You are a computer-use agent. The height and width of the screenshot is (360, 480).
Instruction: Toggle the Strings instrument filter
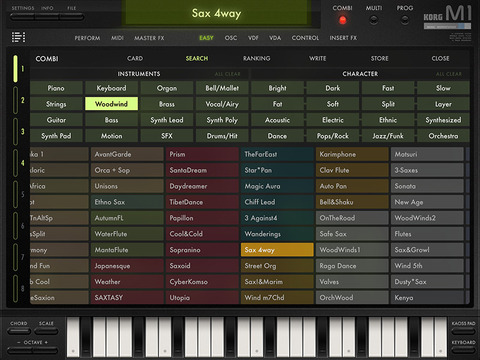[x=56, y=104]
